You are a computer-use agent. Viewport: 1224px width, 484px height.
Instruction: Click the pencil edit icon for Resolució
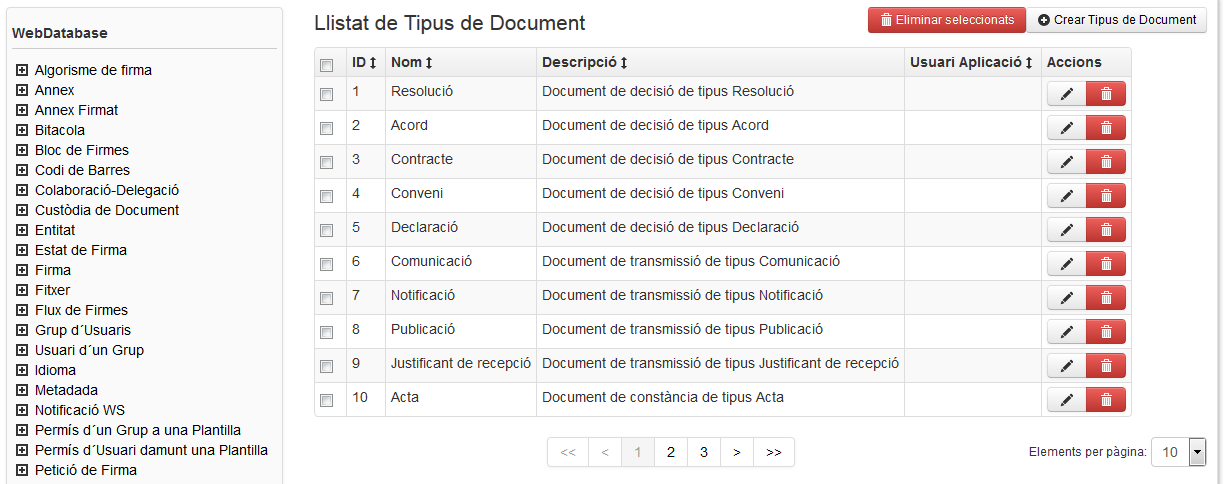(x=1067, y=94)
